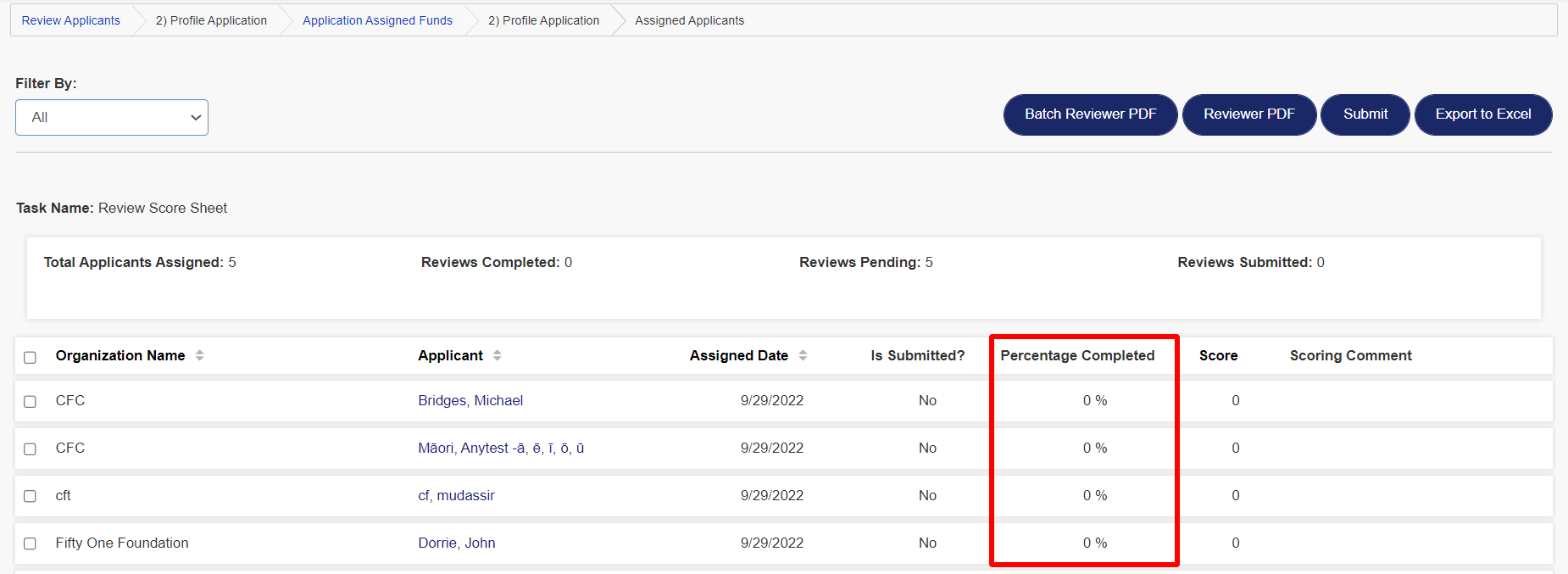The width and height of the screenshot is (1568, 574).
Task: Submit the reviews
Action: pyautogui.click(x=1365, y=114)
